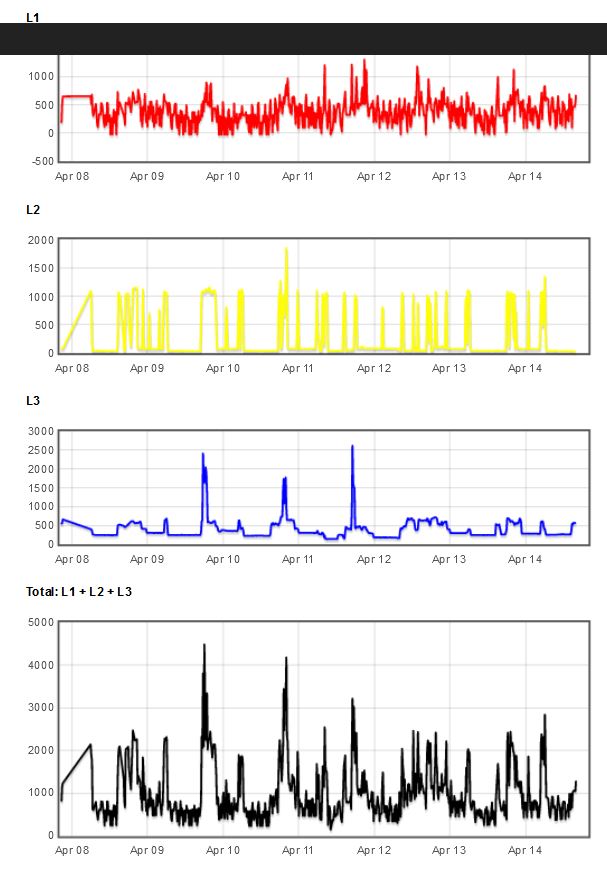
Task: Click inside the black Total line chart
Action: (x=324, y=729)
